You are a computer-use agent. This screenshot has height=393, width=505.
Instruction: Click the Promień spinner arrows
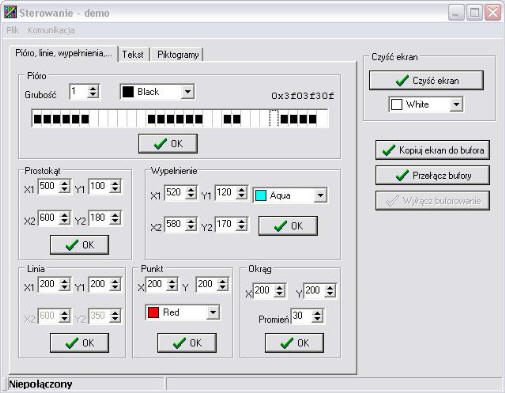pyautogui.click(x=317, y=316)
